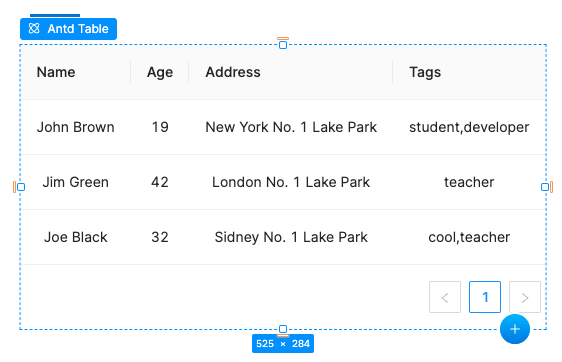The width and height of the screenshot is (562, 362).
Task: Click the Antd Table component label
Action: click(68, 29)
